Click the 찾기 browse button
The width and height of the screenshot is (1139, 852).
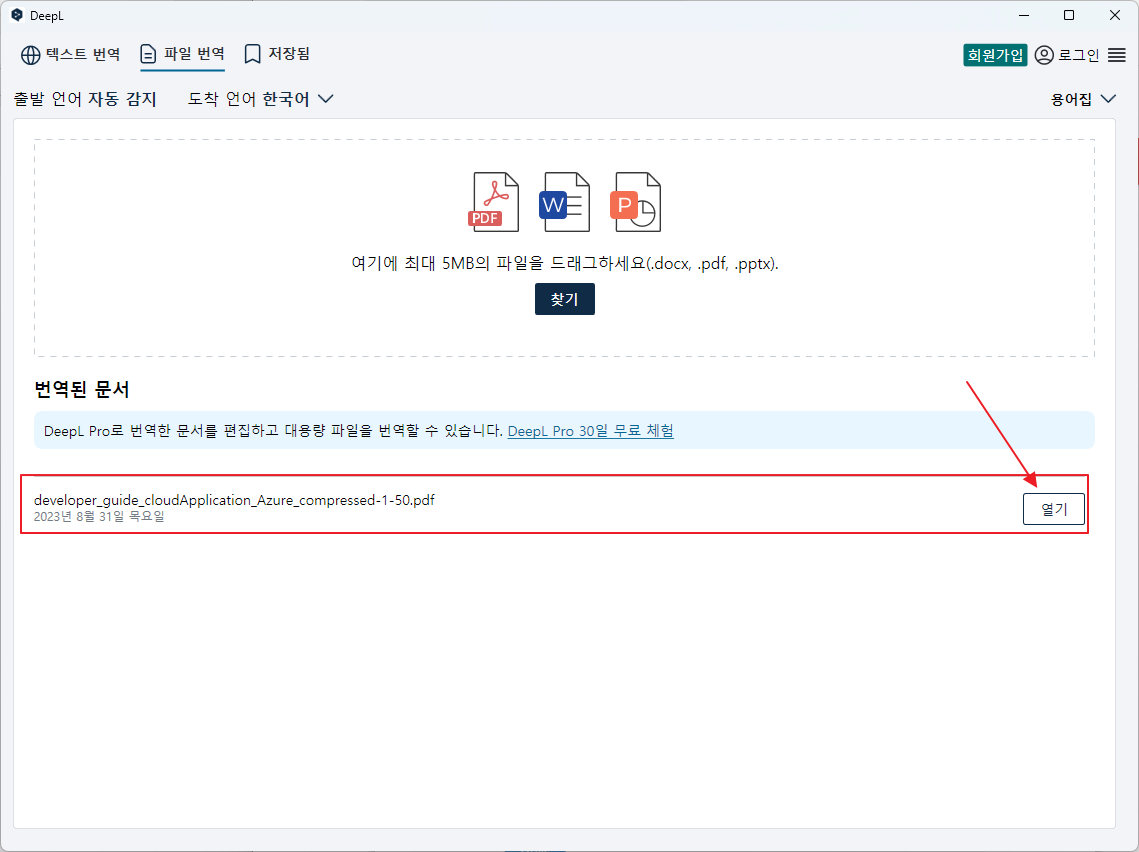tap(564, 299)
